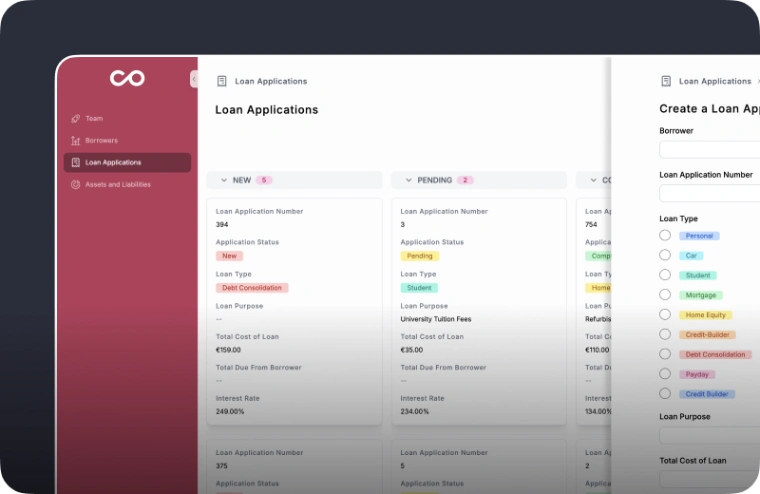Screen dimensions: 760x494
Task: Click document icon beside main Loan Applications breadcrumb
Action: (222, 81)
